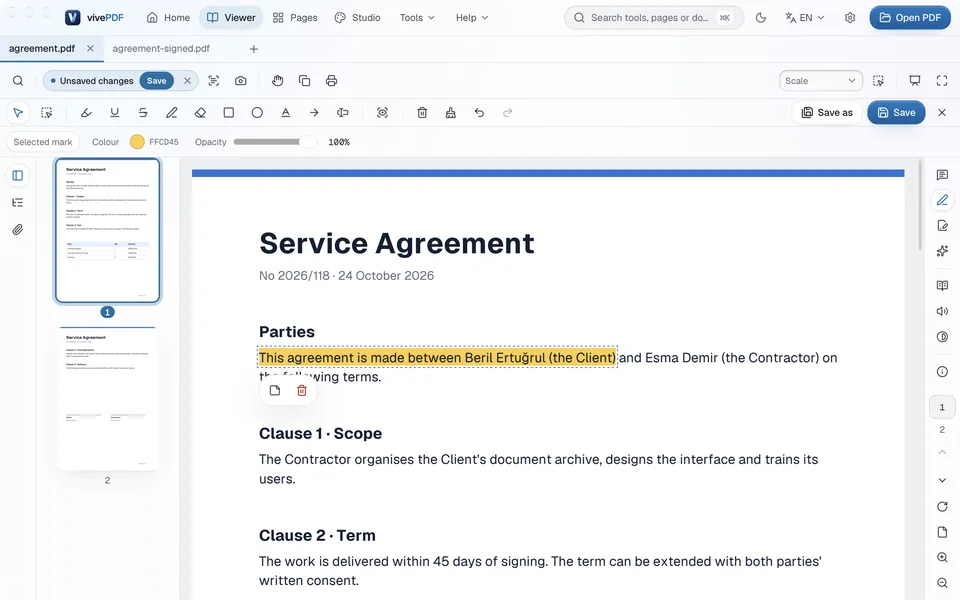Select the circle shape tool

(x=257, y=113)
